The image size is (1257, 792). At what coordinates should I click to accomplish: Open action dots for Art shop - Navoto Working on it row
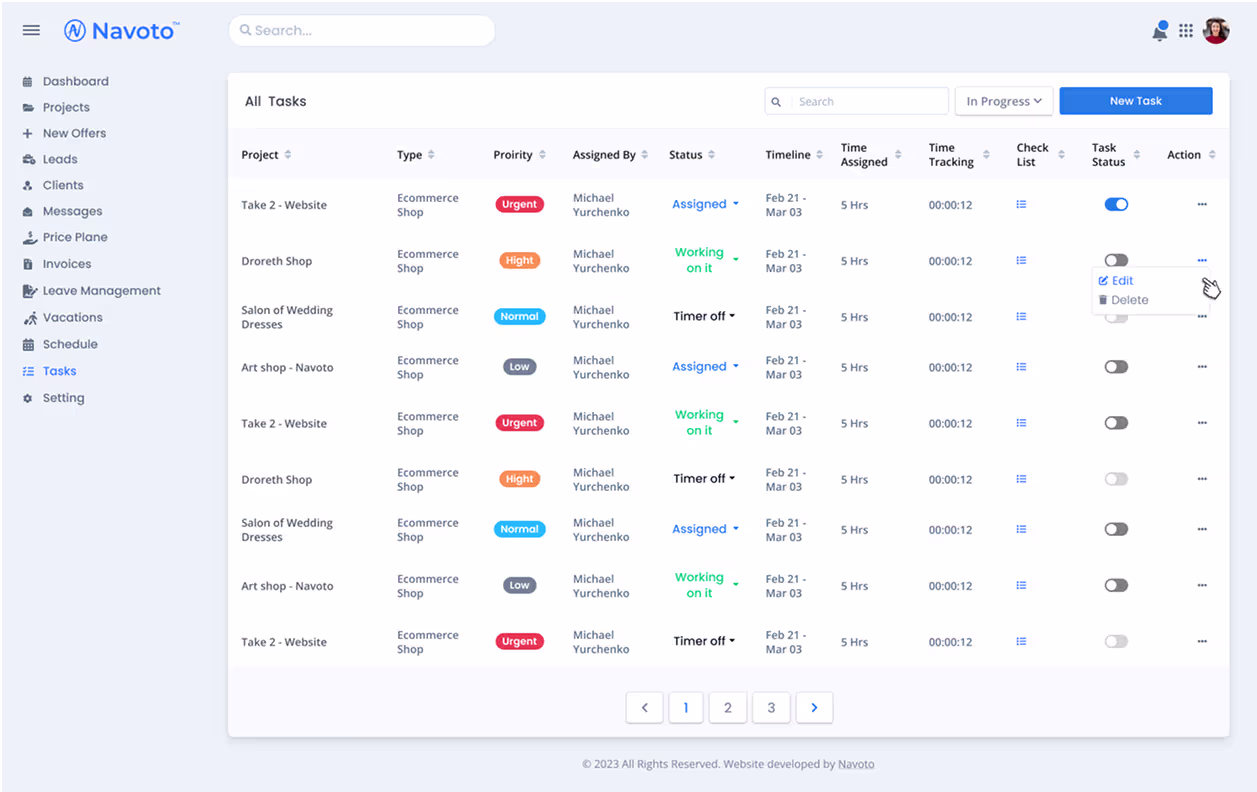(x=1202, y=585)
